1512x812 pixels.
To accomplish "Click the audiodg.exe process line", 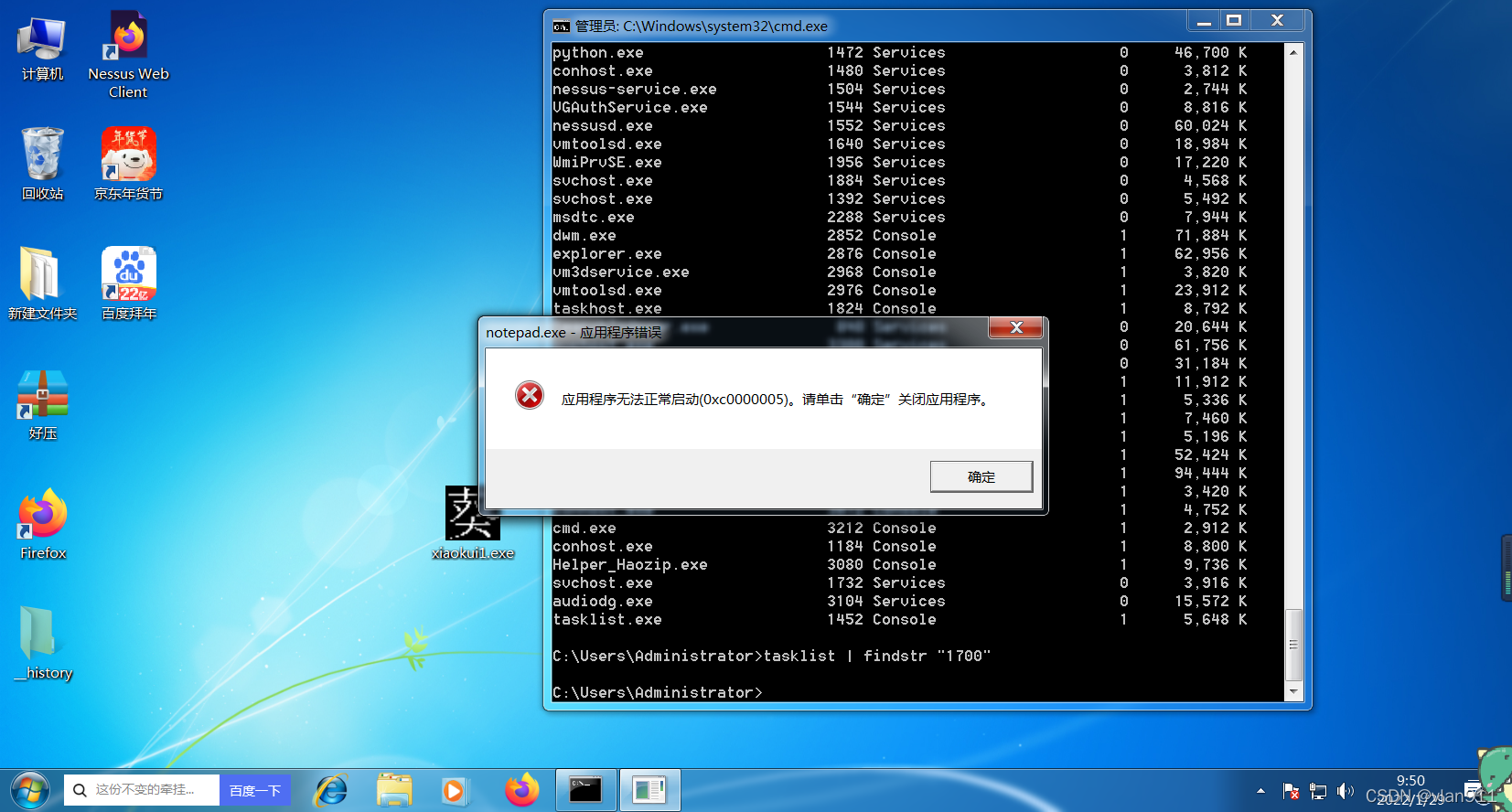I will coord(900,602).
